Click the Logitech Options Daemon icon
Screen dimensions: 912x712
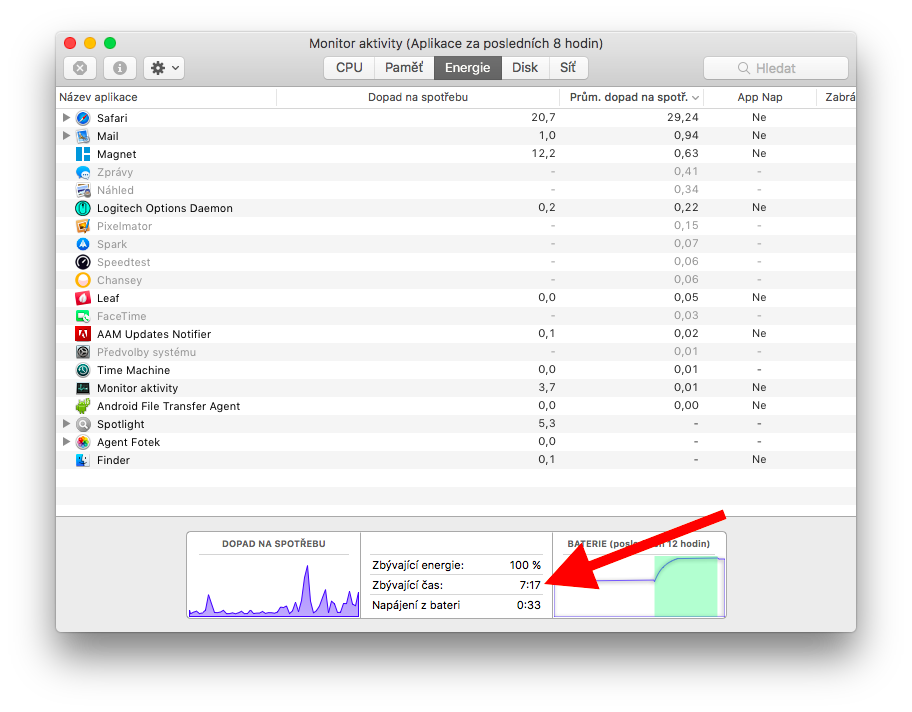coord(83,208)
